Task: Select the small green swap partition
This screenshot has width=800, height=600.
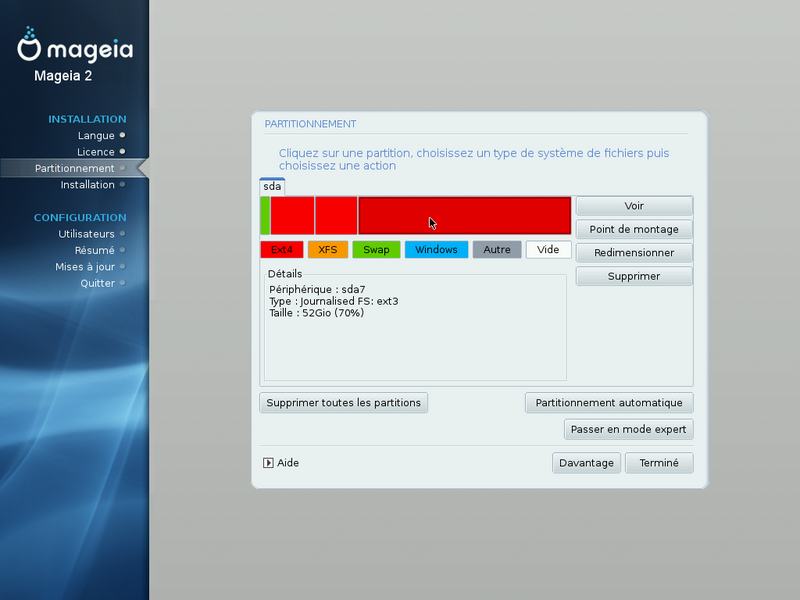Action: [265, 215]
